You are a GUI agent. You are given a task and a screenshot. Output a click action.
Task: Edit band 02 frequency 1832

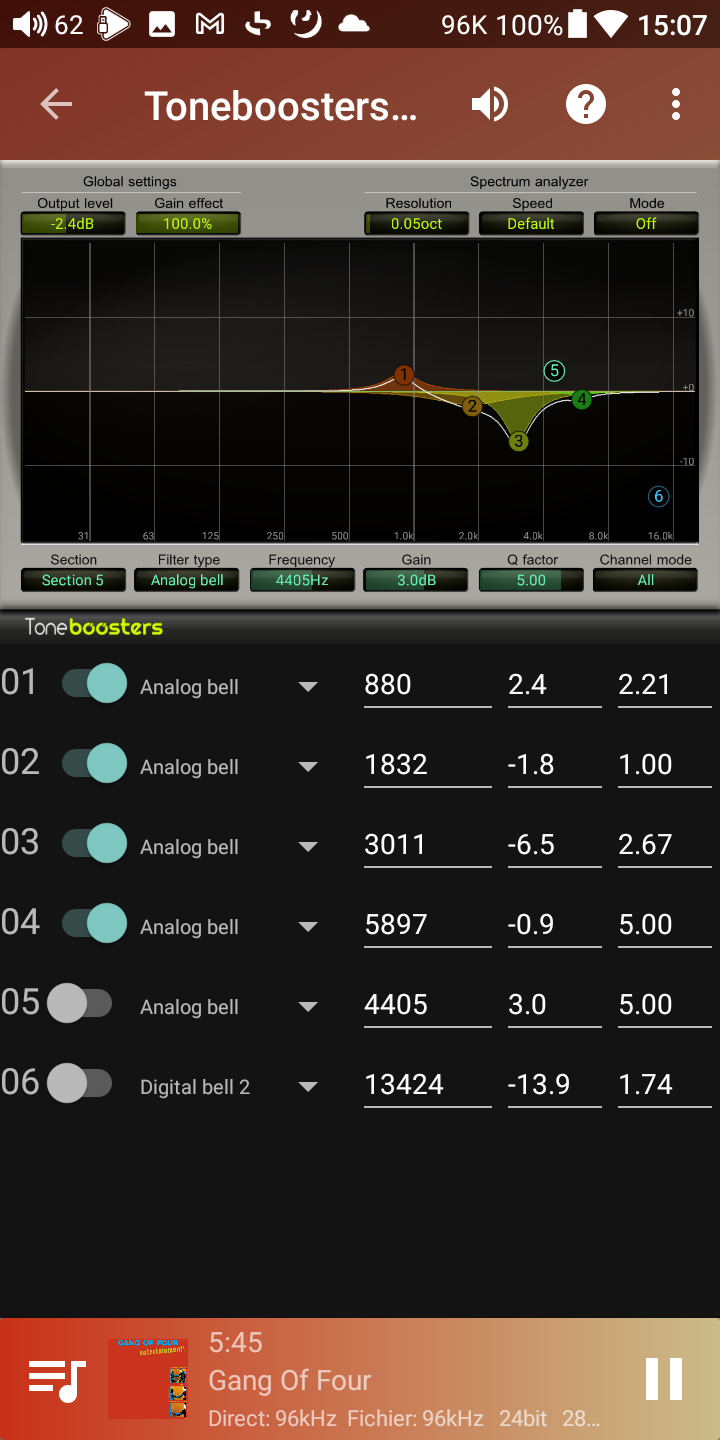coord(428,765)
